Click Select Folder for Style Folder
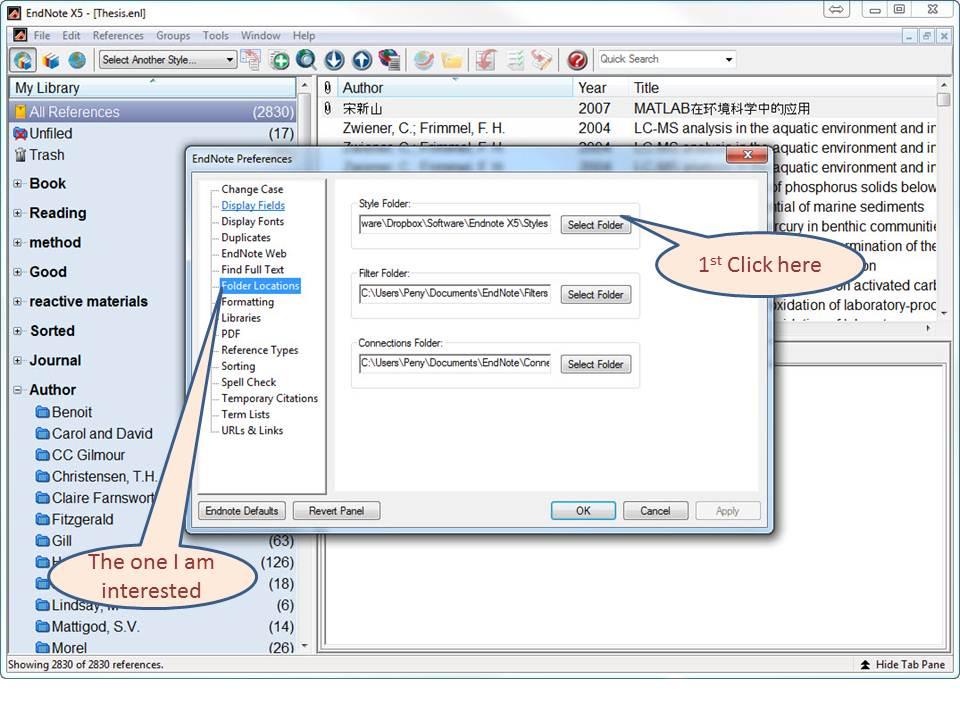Screen dimensions: 960x720 coord(595,225)
